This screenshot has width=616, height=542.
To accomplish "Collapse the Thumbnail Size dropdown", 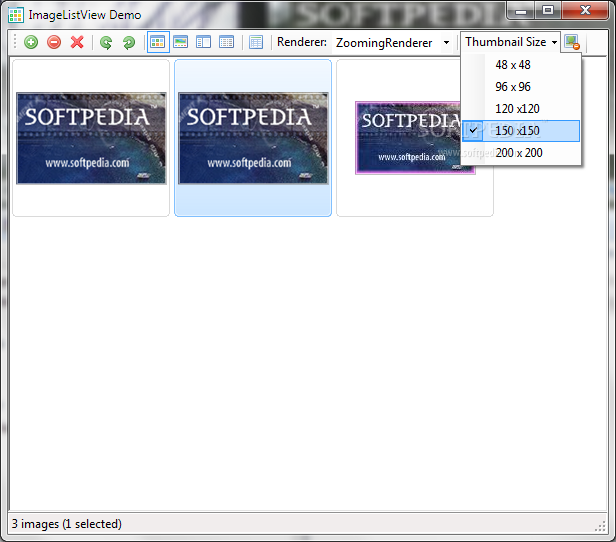I will coord(510,42).
